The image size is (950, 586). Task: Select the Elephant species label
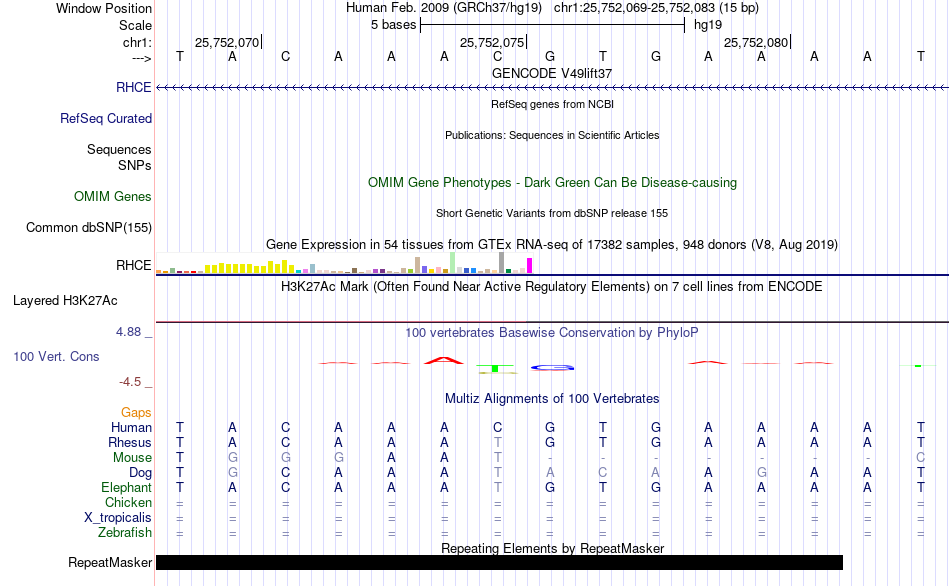click(x=126, y=487)
